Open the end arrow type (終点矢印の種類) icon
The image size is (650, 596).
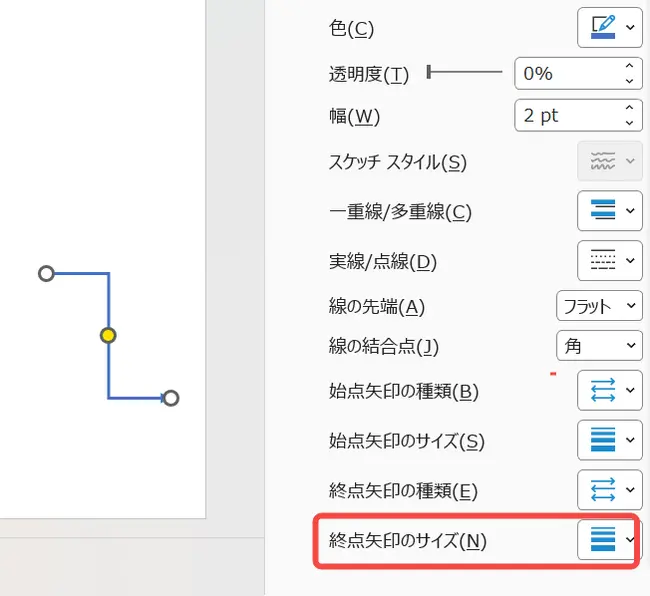pos(603,489)
